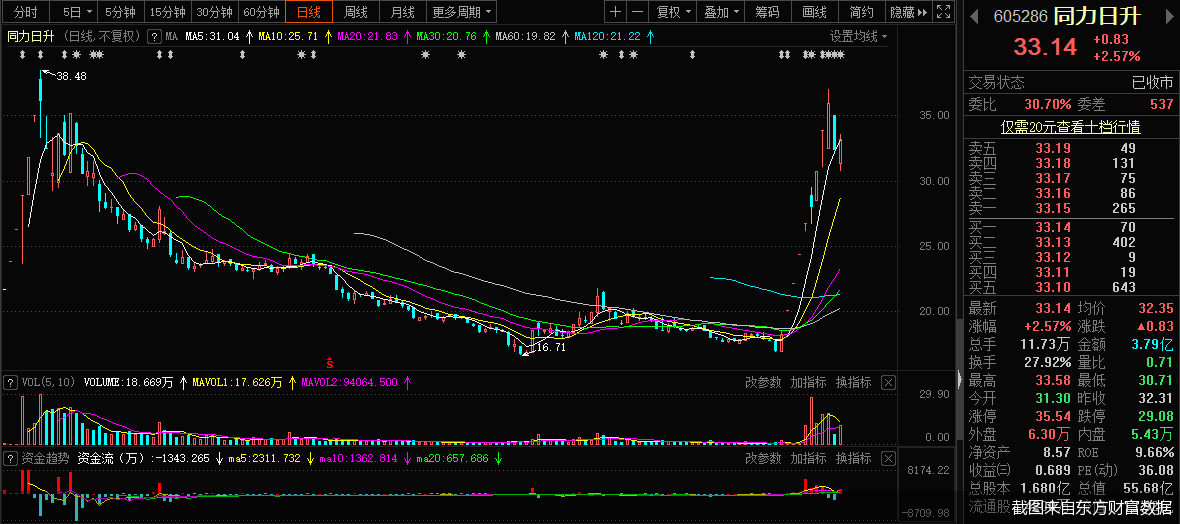Open 仅需20元查看十档行情 link
This screenshot has width=1180, height=524.
coord(1070,127)
